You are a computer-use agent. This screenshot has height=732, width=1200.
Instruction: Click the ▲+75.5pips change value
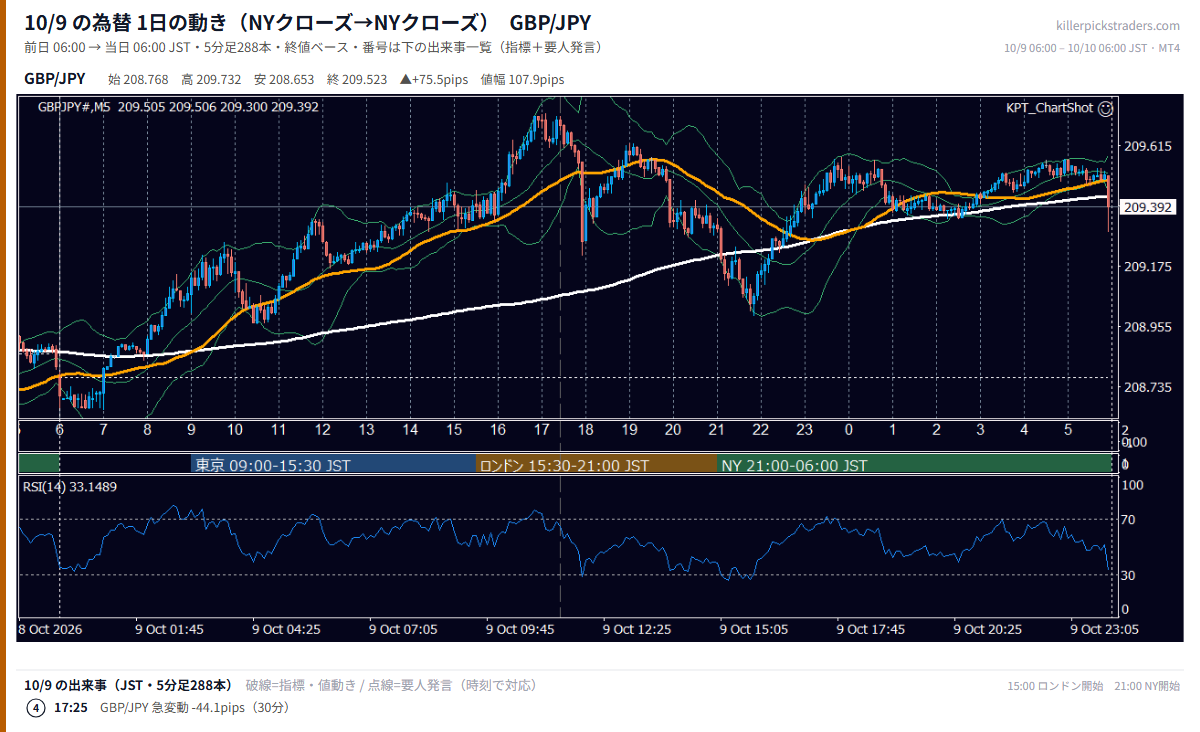(433, 79)
